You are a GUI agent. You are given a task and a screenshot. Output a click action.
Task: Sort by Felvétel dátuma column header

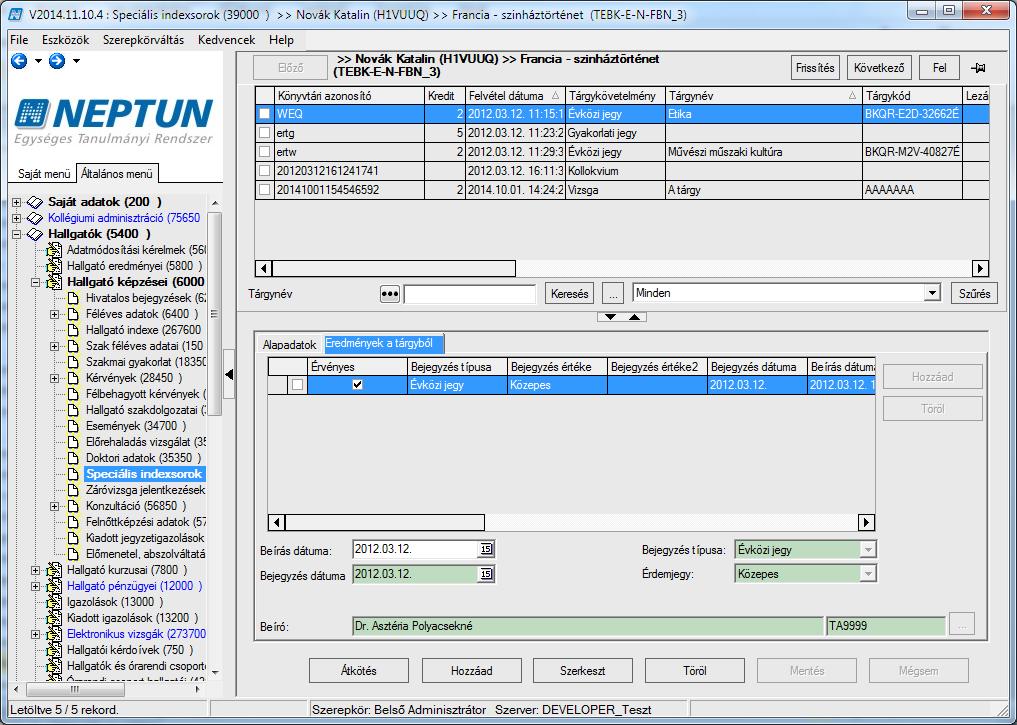[514, 96]
